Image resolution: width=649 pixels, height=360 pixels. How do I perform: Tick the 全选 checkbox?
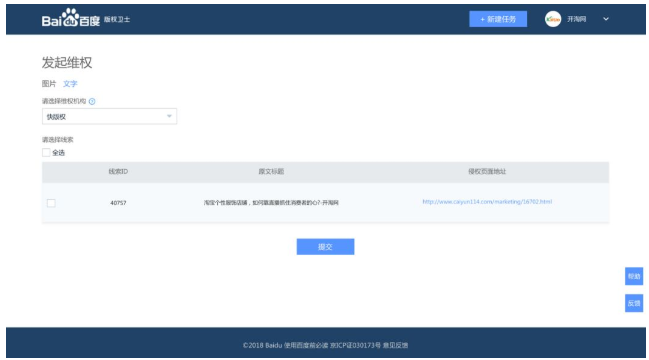point(46,153)
